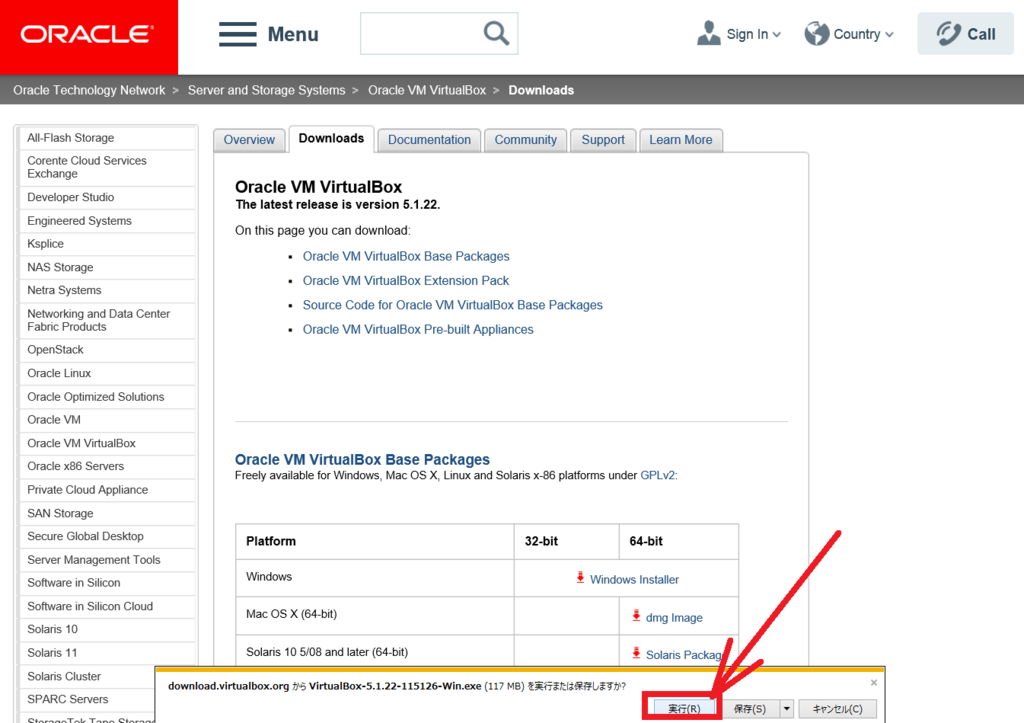Open Networking and Data Center Fabric Products
This screenshot has width=1024, height=723.
click(99, 320)
